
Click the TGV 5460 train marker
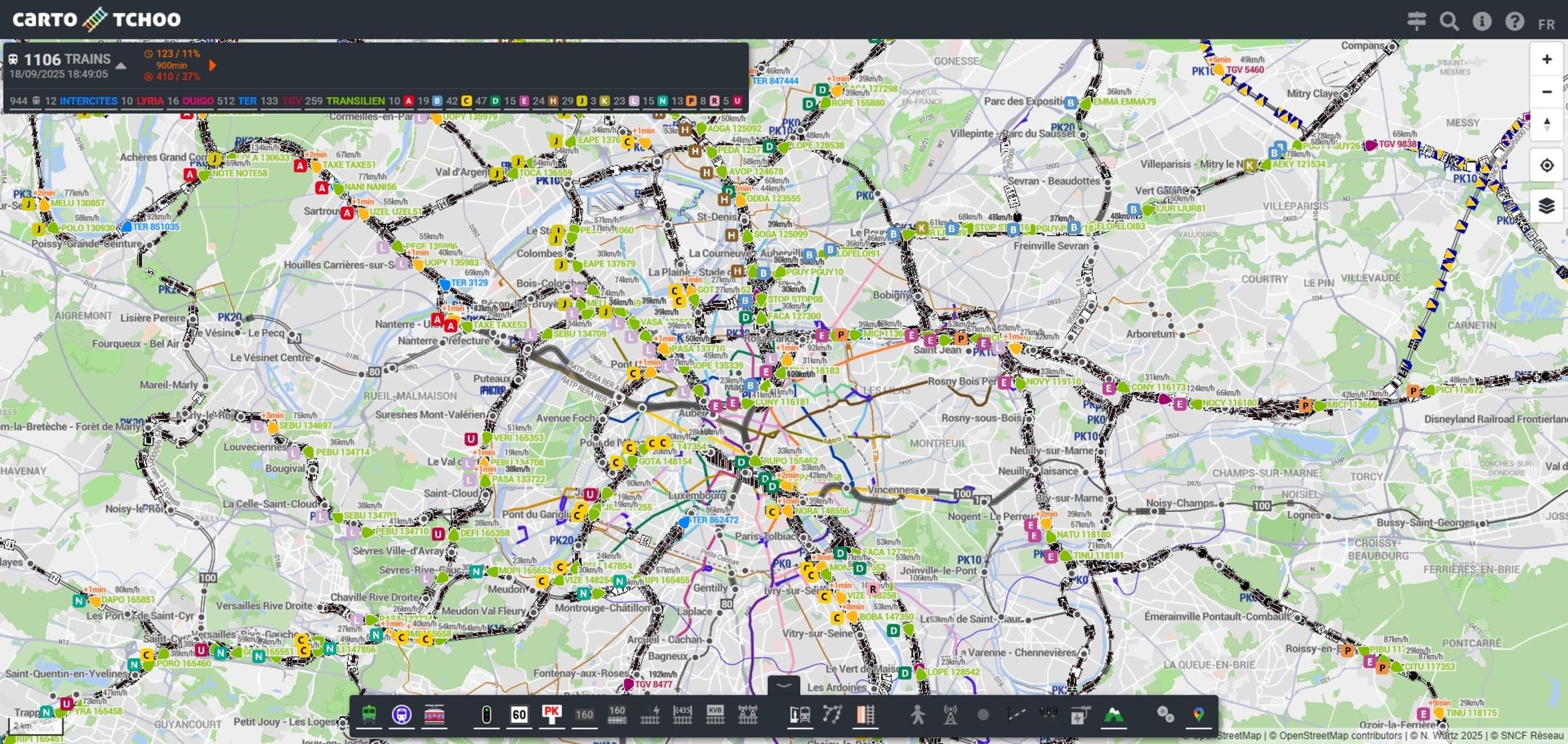(x=1219, y=70)
